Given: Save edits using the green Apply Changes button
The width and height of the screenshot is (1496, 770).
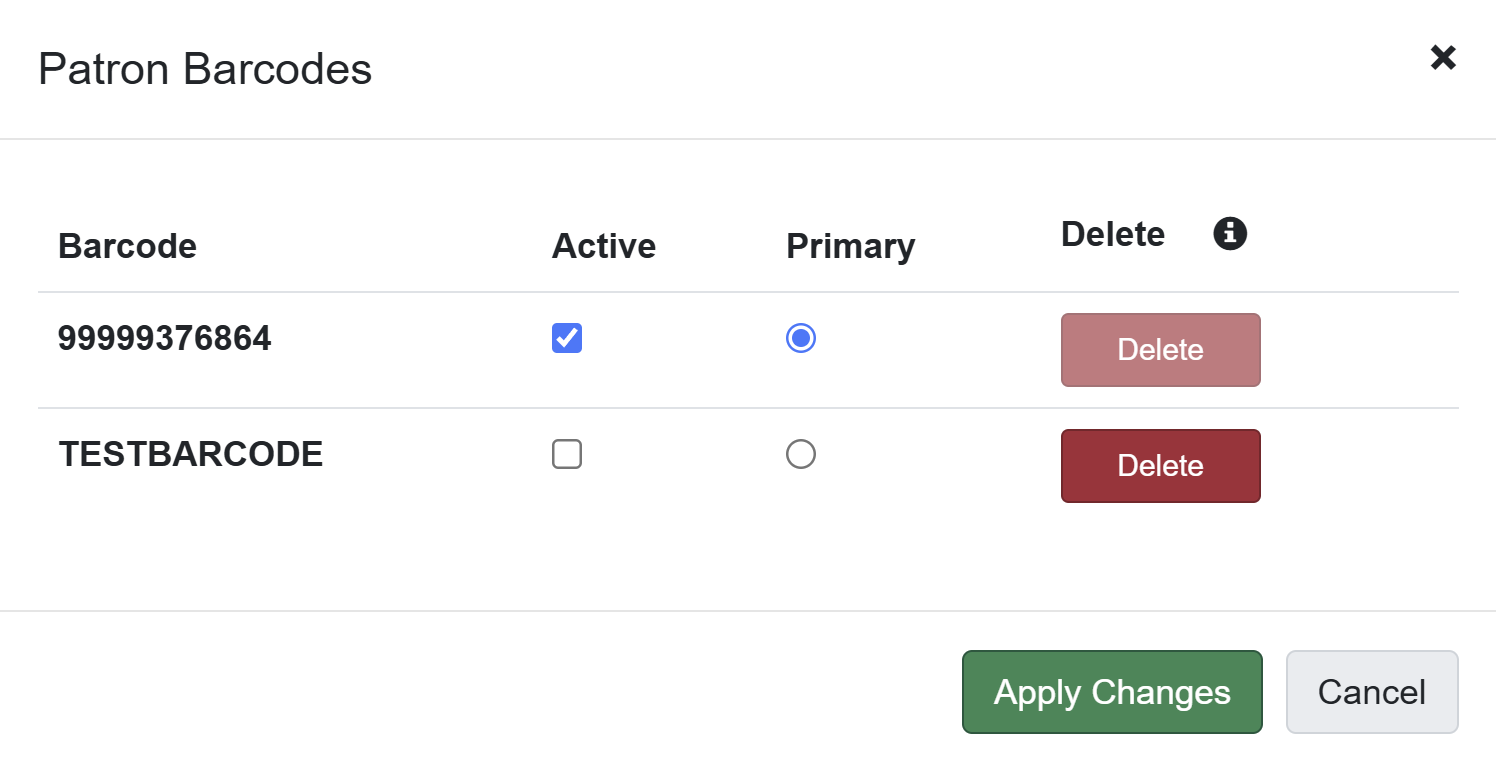Looking at the screenshot, I should click(1112, 692).
